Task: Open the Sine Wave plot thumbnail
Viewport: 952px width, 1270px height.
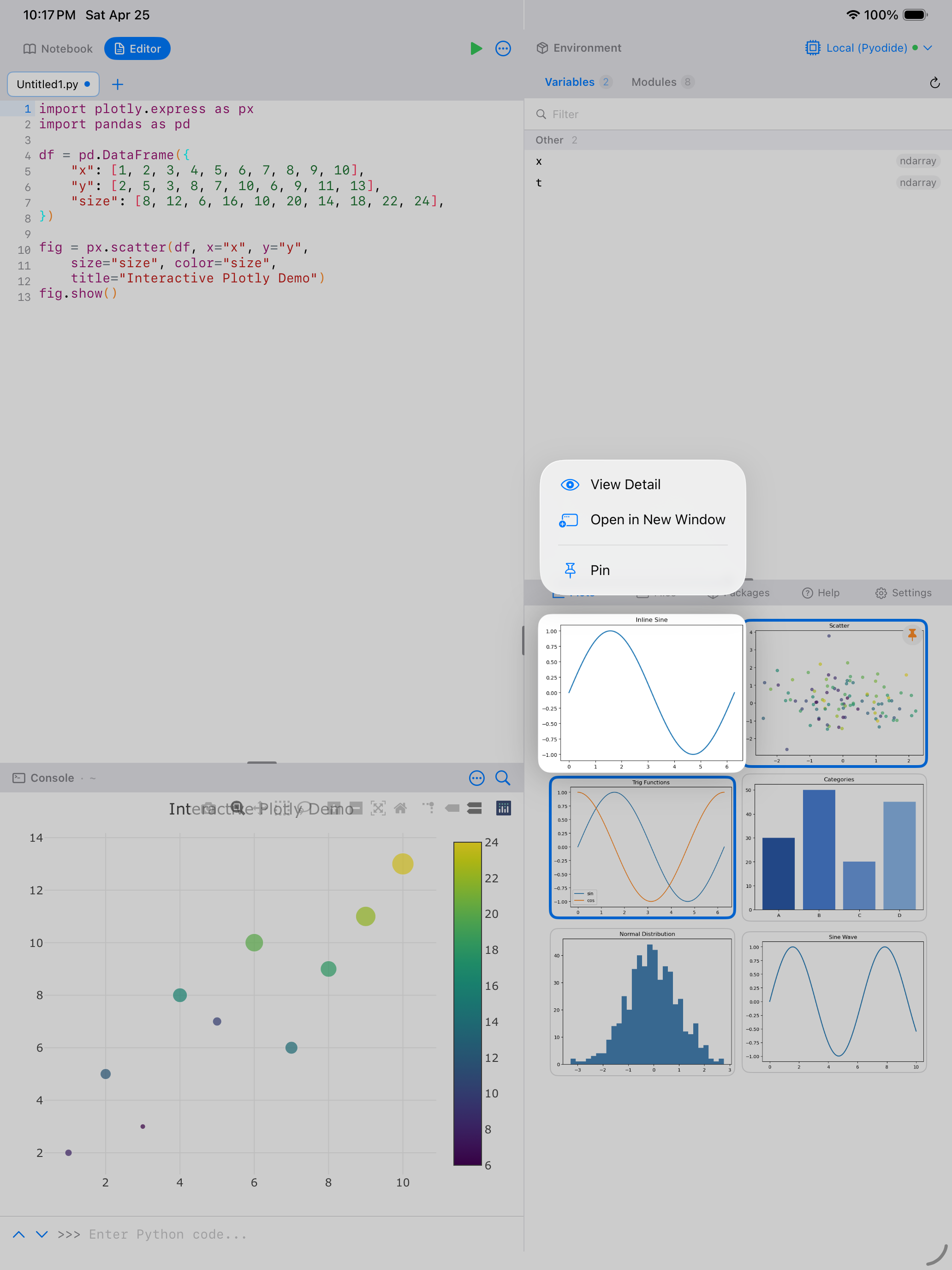Action: coord(834,1002)
